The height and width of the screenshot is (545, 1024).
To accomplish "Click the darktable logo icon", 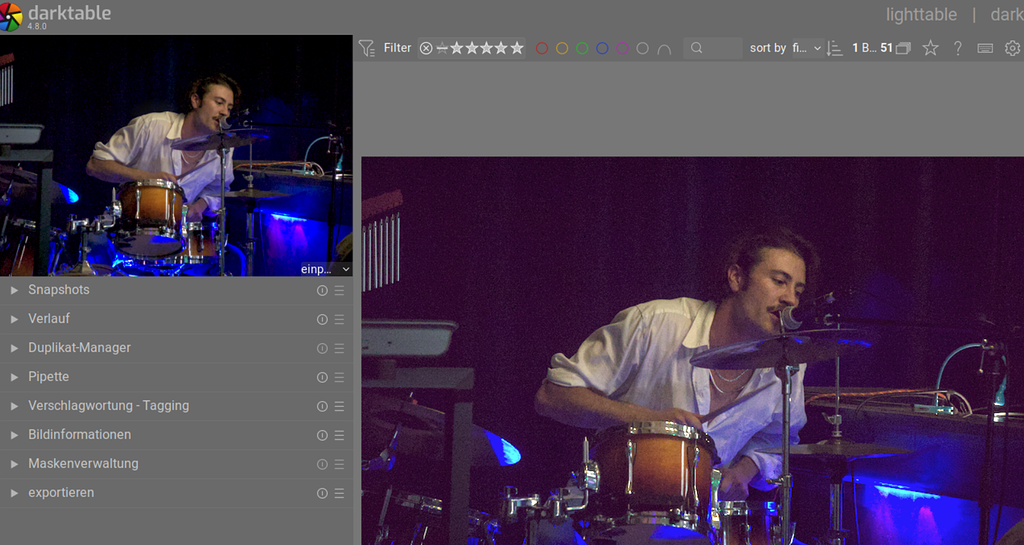I will (x=11, y=16).
